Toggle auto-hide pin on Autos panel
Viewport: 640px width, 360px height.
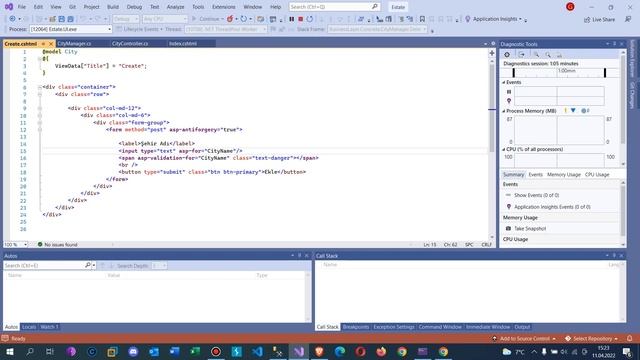pos(299,256)
